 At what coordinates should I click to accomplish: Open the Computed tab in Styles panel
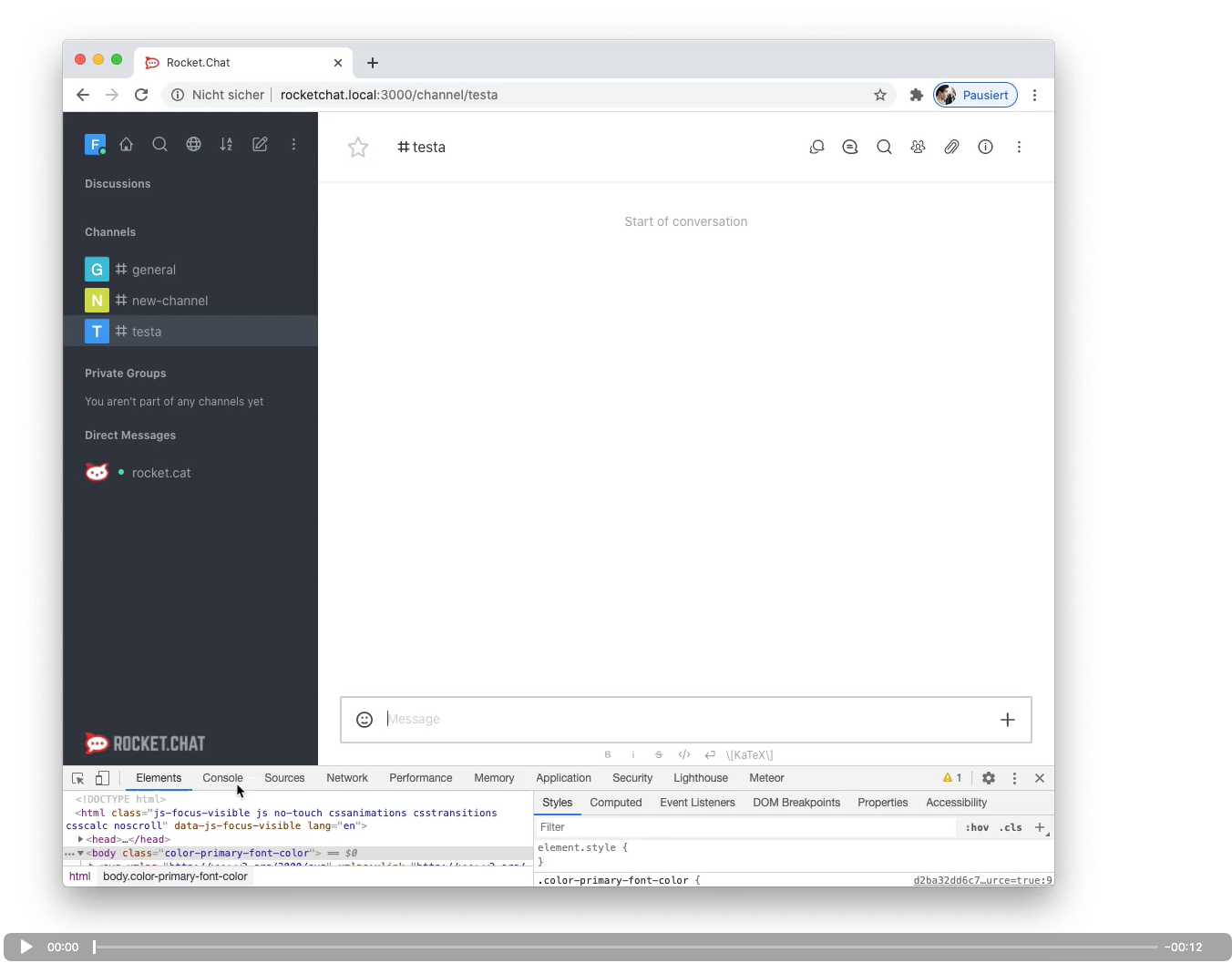[615, 803]
